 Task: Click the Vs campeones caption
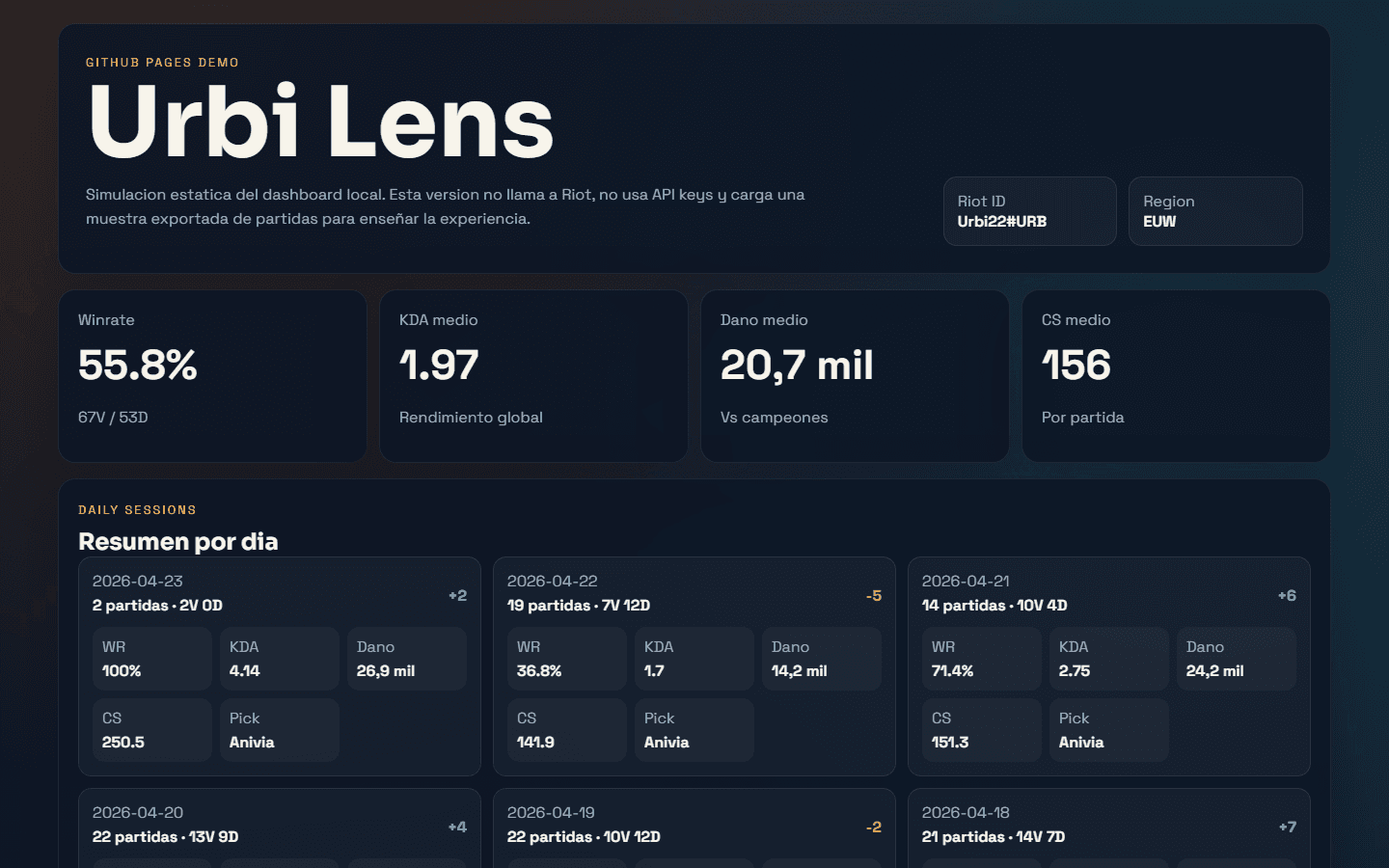pos(774,418)
